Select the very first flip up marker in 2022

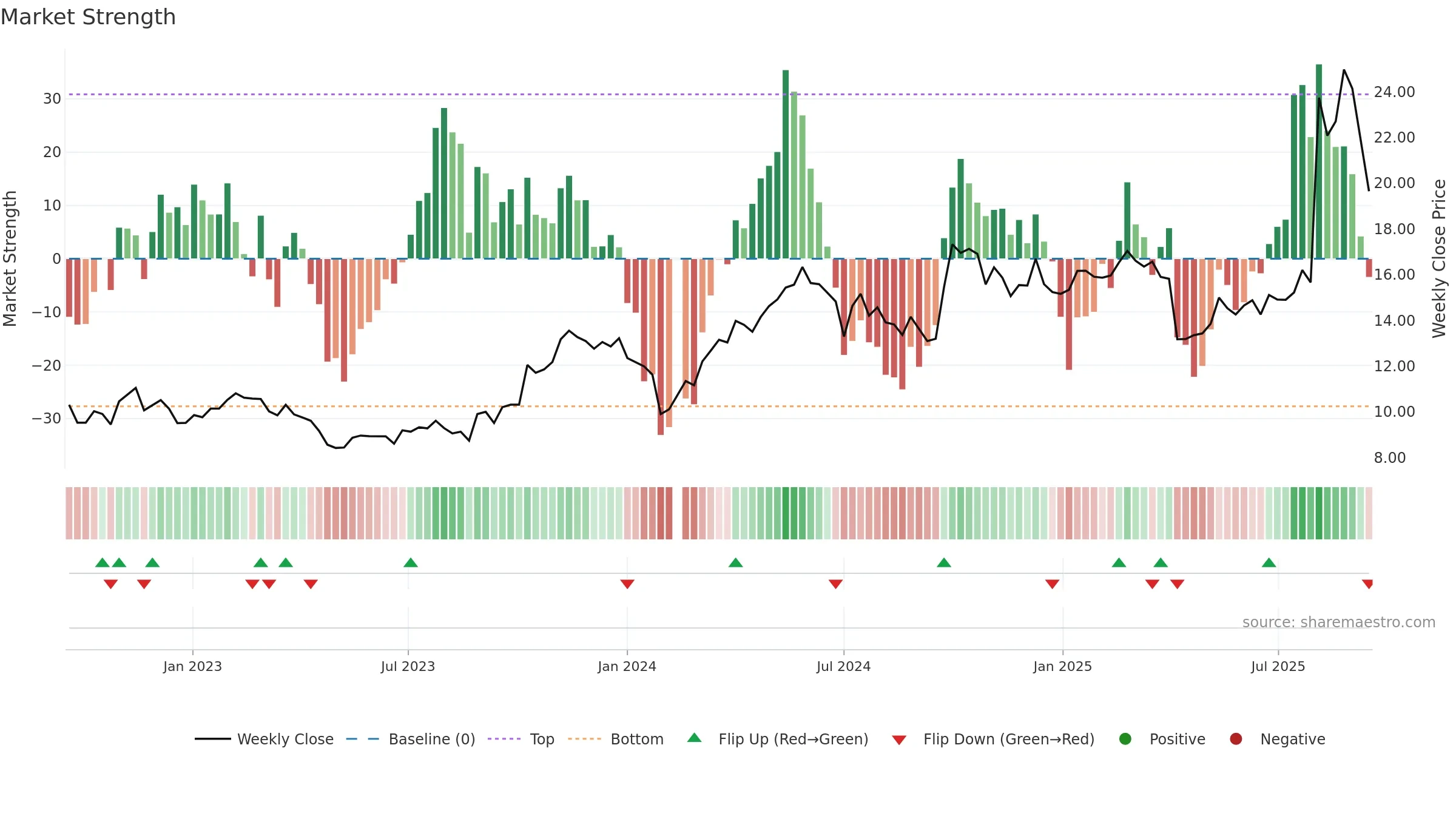pyautogui.click(x=103, y=562)
